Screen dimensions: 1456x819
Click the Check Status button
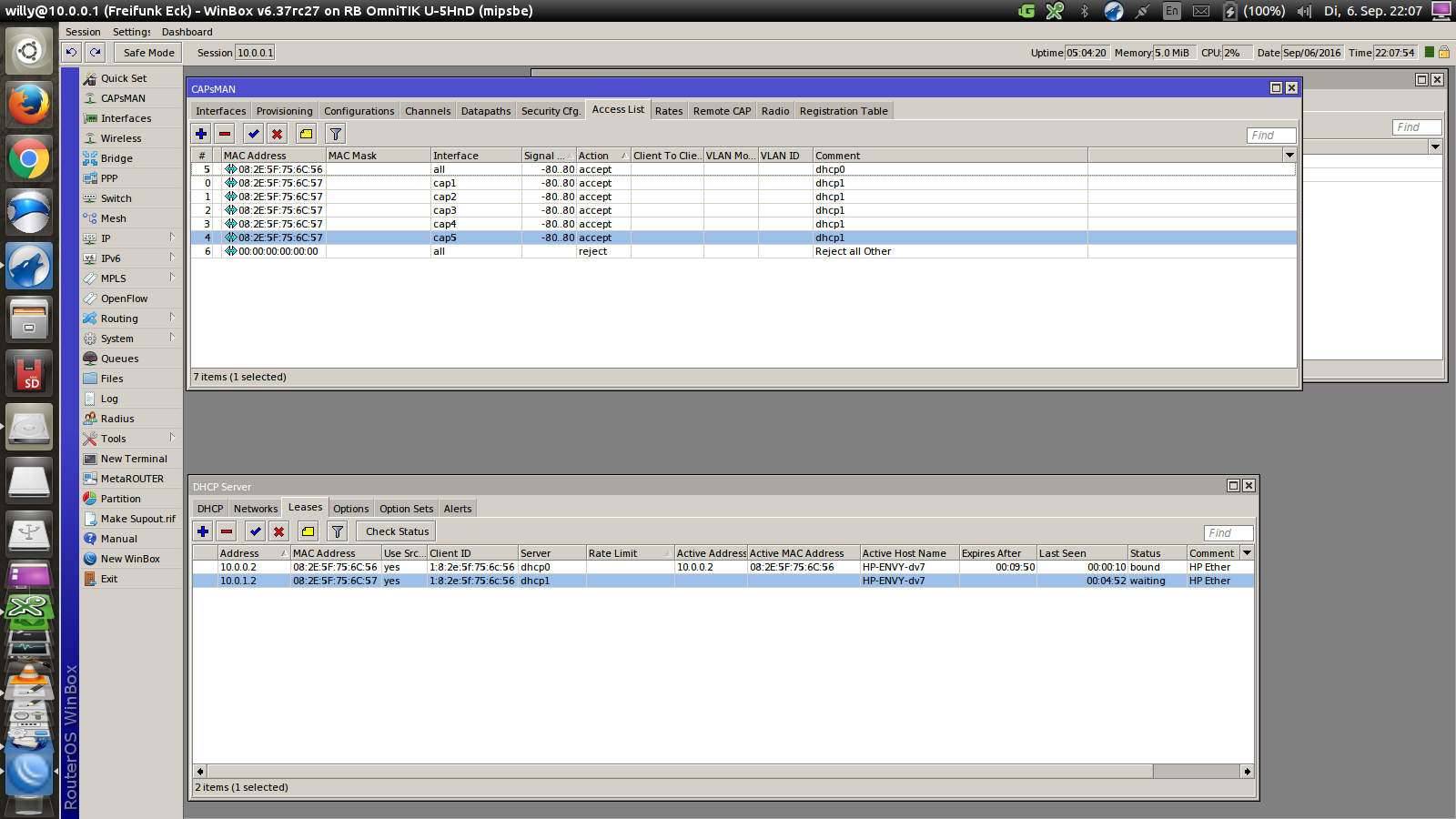pos(397,531)
